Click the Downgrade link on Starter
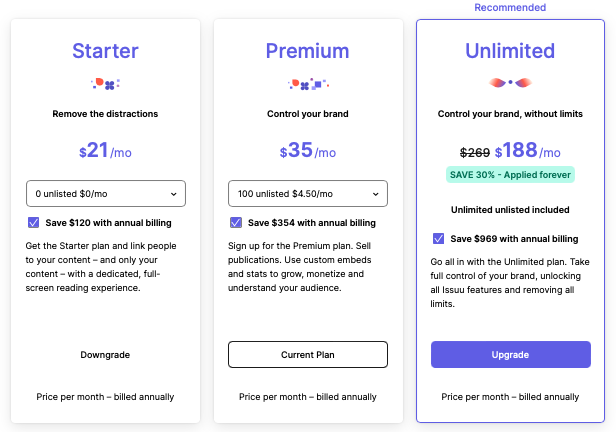The height and width of the screenshot is (432, 616). point(105,355)
